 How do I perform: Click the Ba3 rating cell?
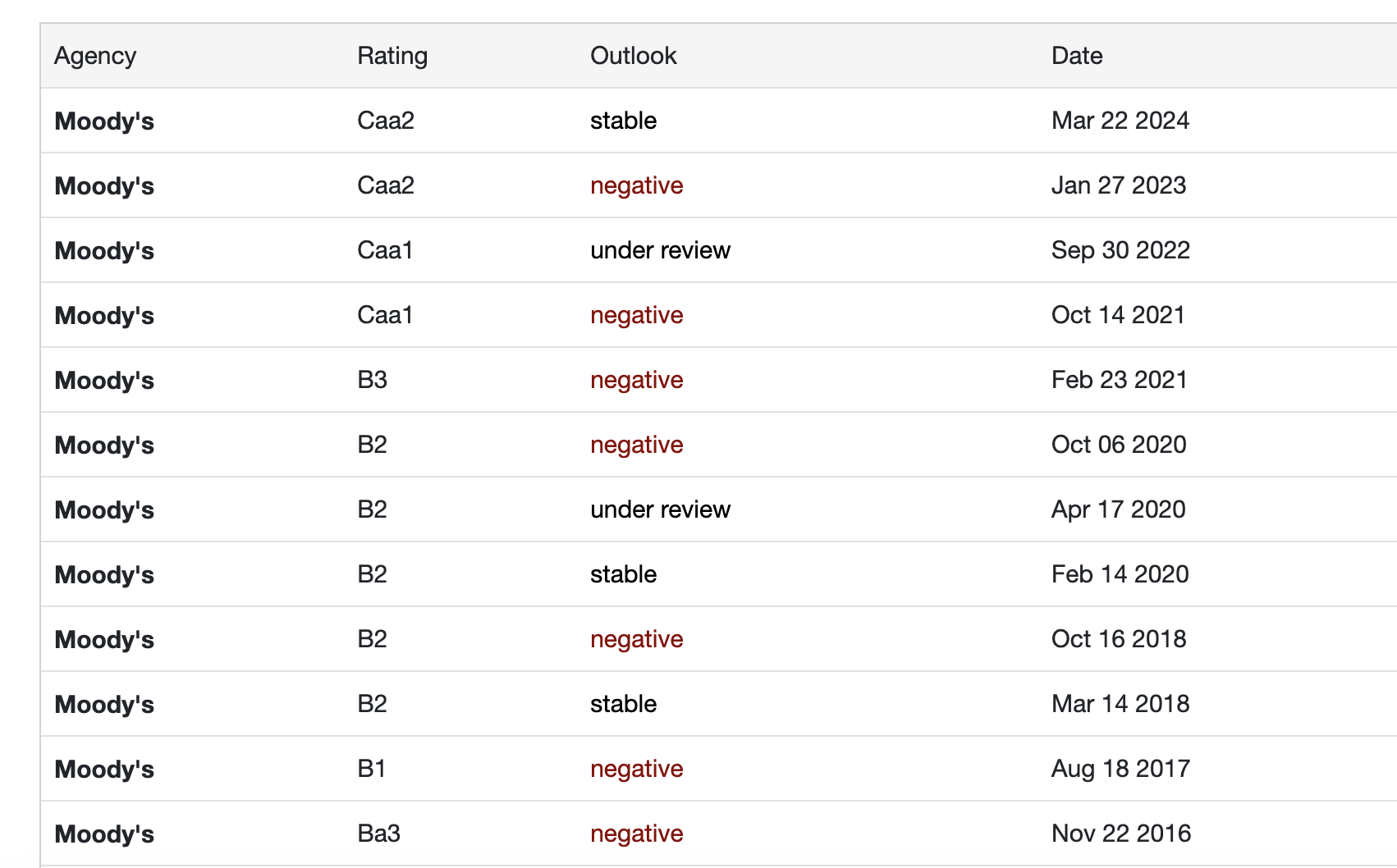(378, 834)
